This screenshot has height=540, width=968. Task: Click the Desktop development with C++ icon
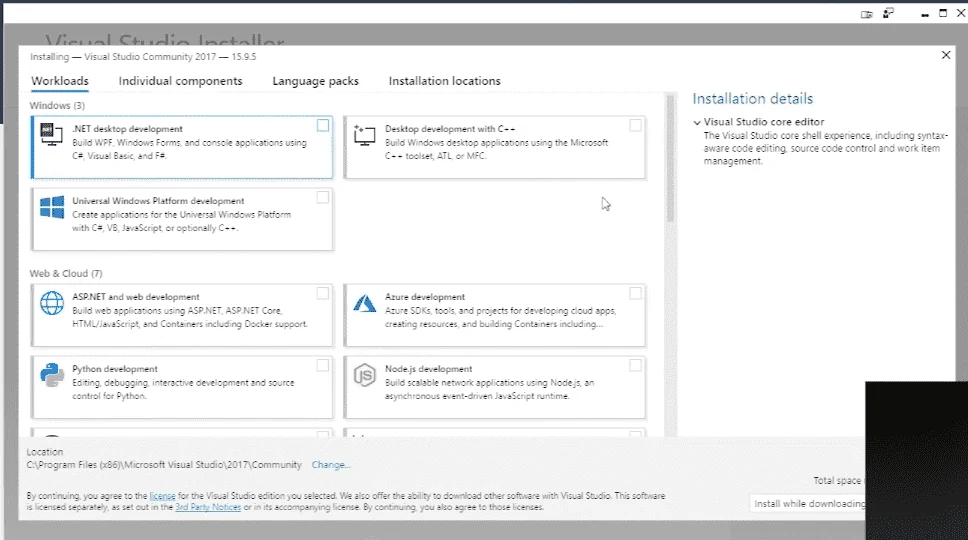coord(364,135)
